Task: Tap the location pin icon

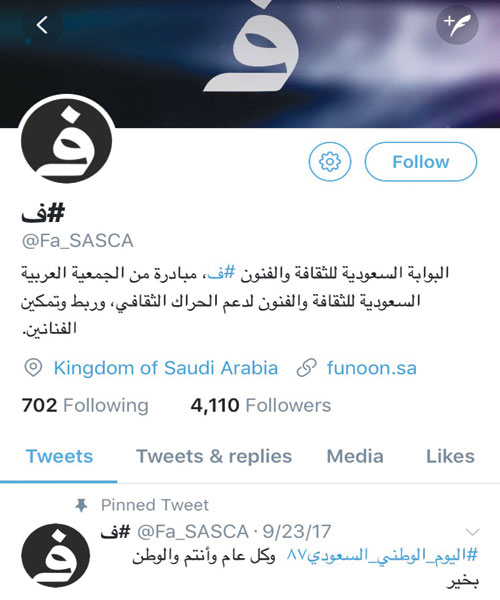Action: pyautogui.click(x=33, y=368)
